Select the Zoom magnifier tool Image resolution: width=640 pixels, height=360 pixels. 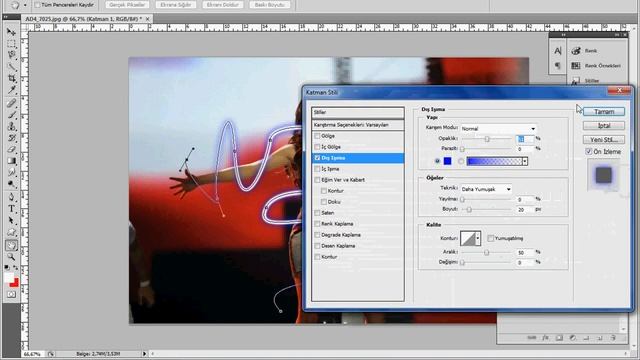(x=11, y=257)
